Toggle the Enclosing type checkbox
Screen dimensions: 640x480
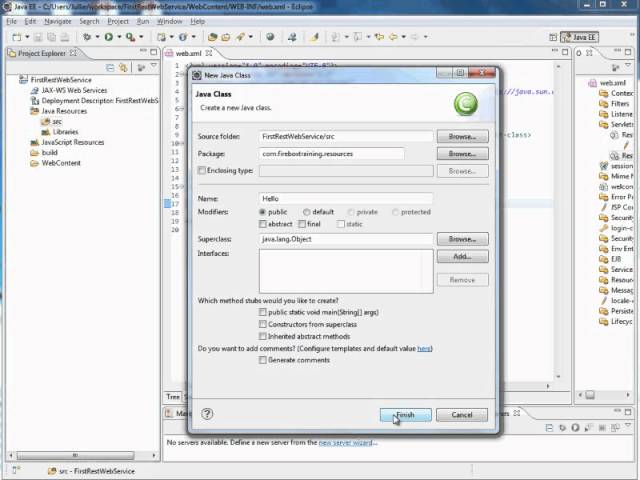pos(202,170)
